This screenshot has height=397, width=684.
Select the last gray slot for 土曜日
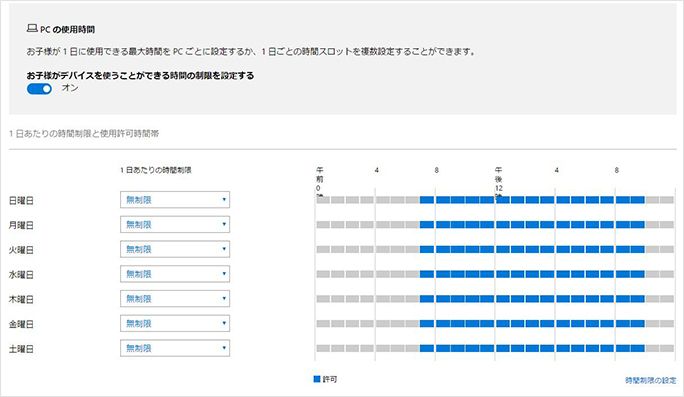(667, 348)
